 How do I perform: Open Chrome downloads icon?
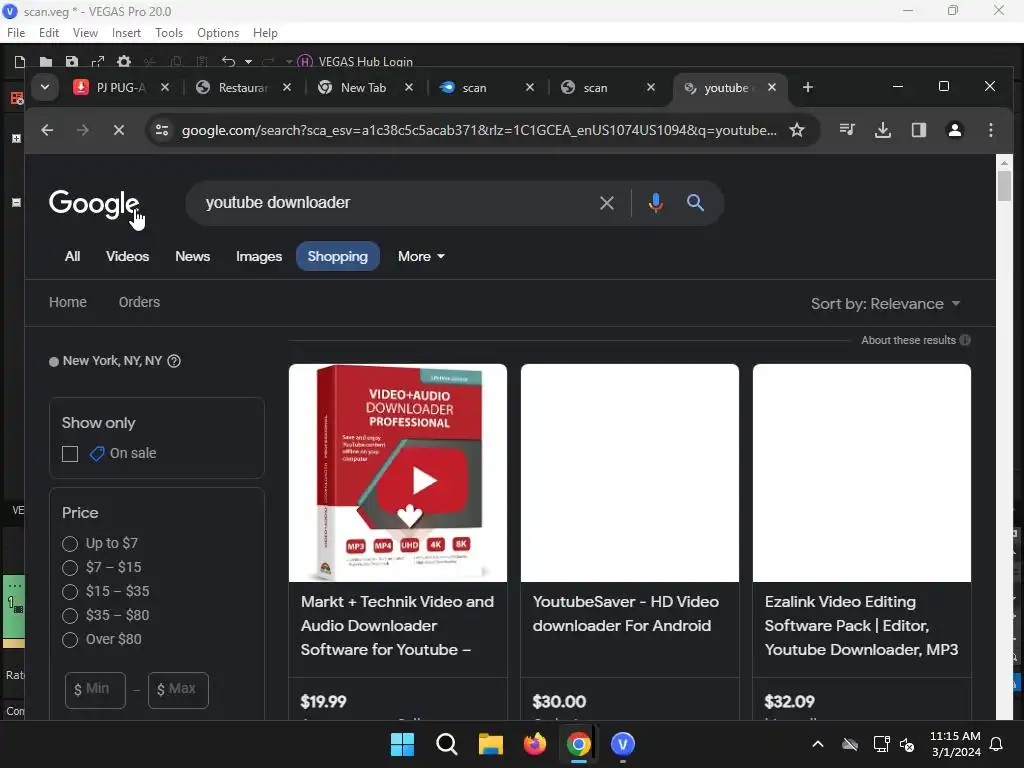pyautogui.click(x=883, y=130)
